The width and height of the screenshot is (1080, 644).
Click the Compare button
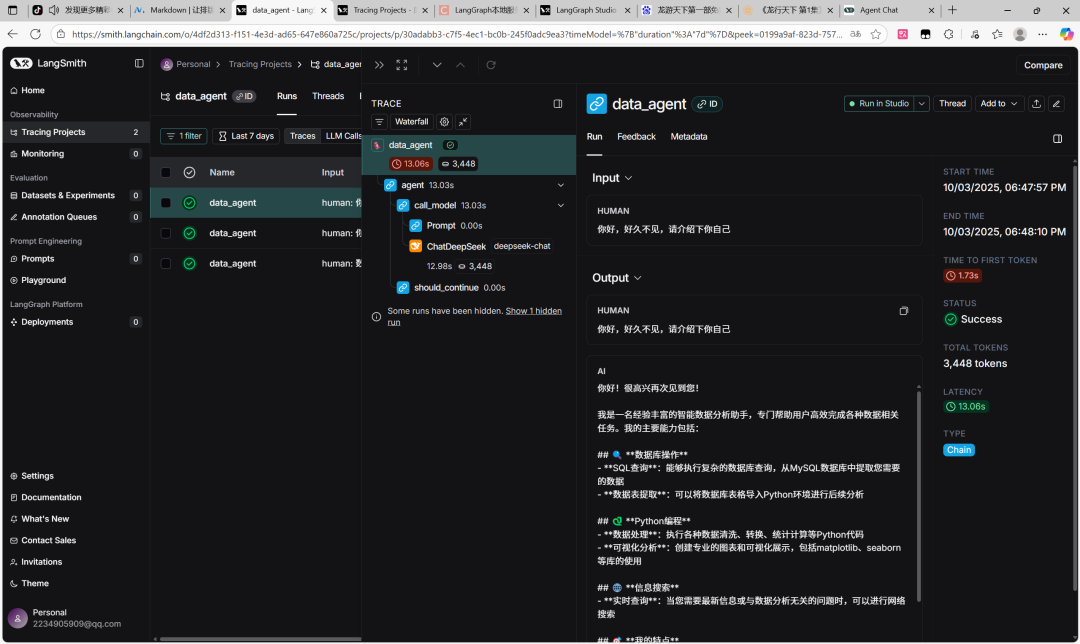tap(1043, 65)
